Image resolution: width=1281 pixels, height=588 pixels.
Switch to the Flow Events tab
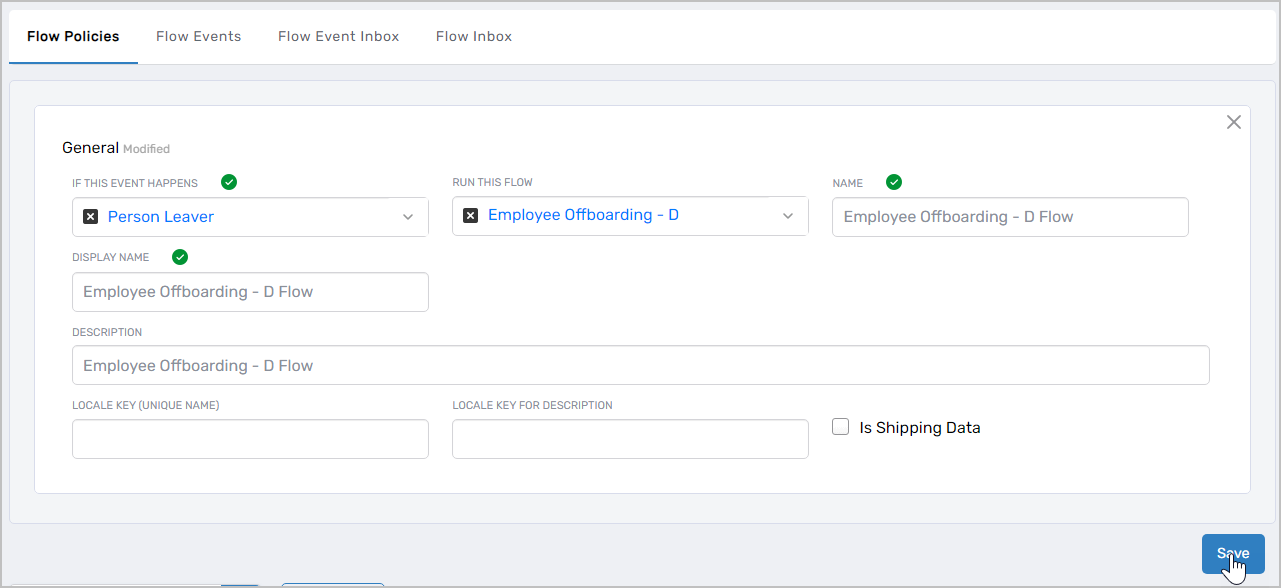[x=198, y=36]
